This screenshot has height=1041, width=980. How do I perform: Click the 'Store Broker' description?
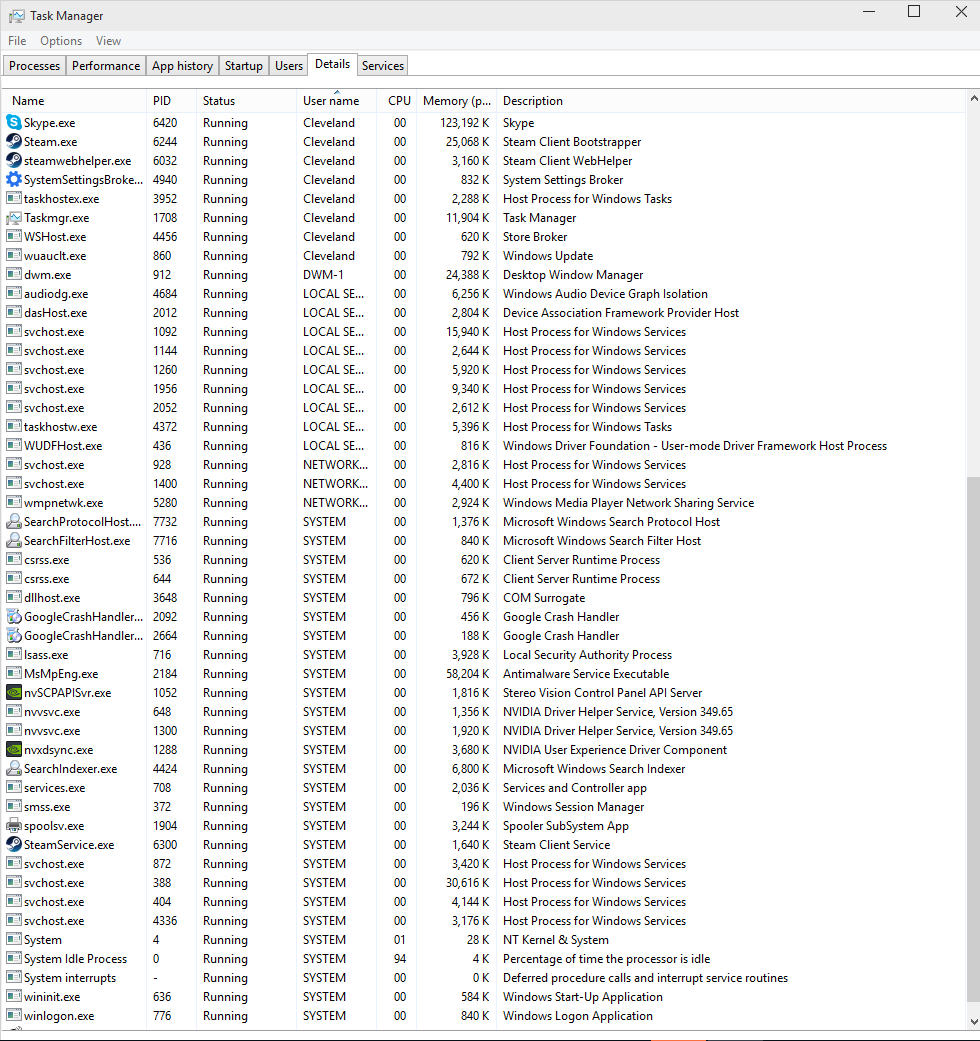pos(535,237)
